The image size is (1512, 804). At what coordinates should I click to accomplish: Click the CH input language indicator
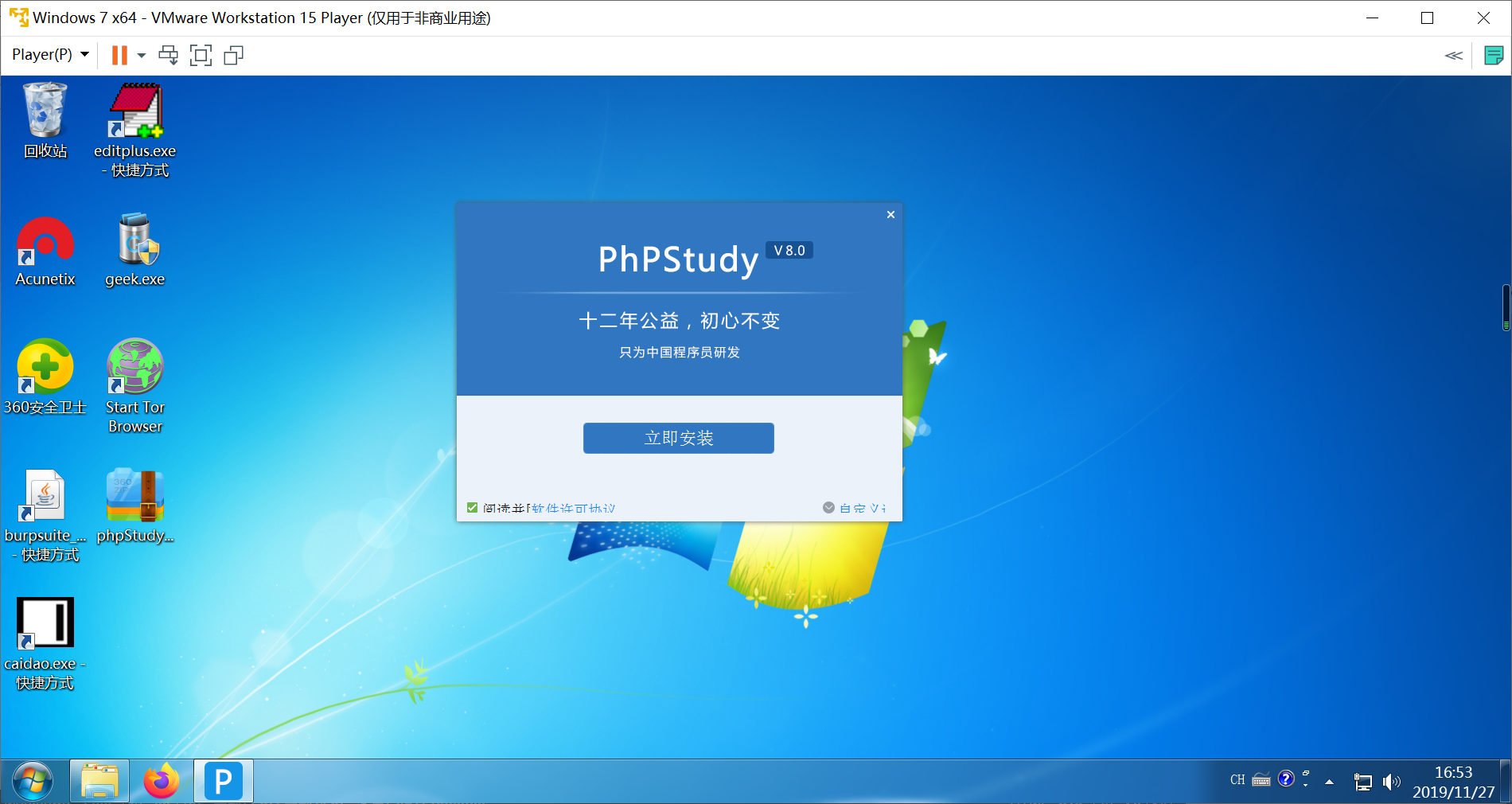pyautogui.click(x=1237, y=780)
